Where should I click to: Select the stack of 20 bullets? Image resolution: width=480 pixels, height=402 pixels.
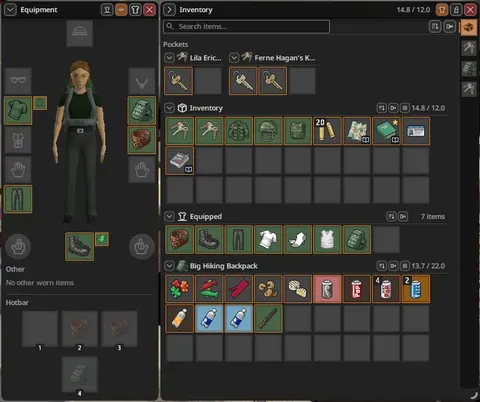coord(327,131)
